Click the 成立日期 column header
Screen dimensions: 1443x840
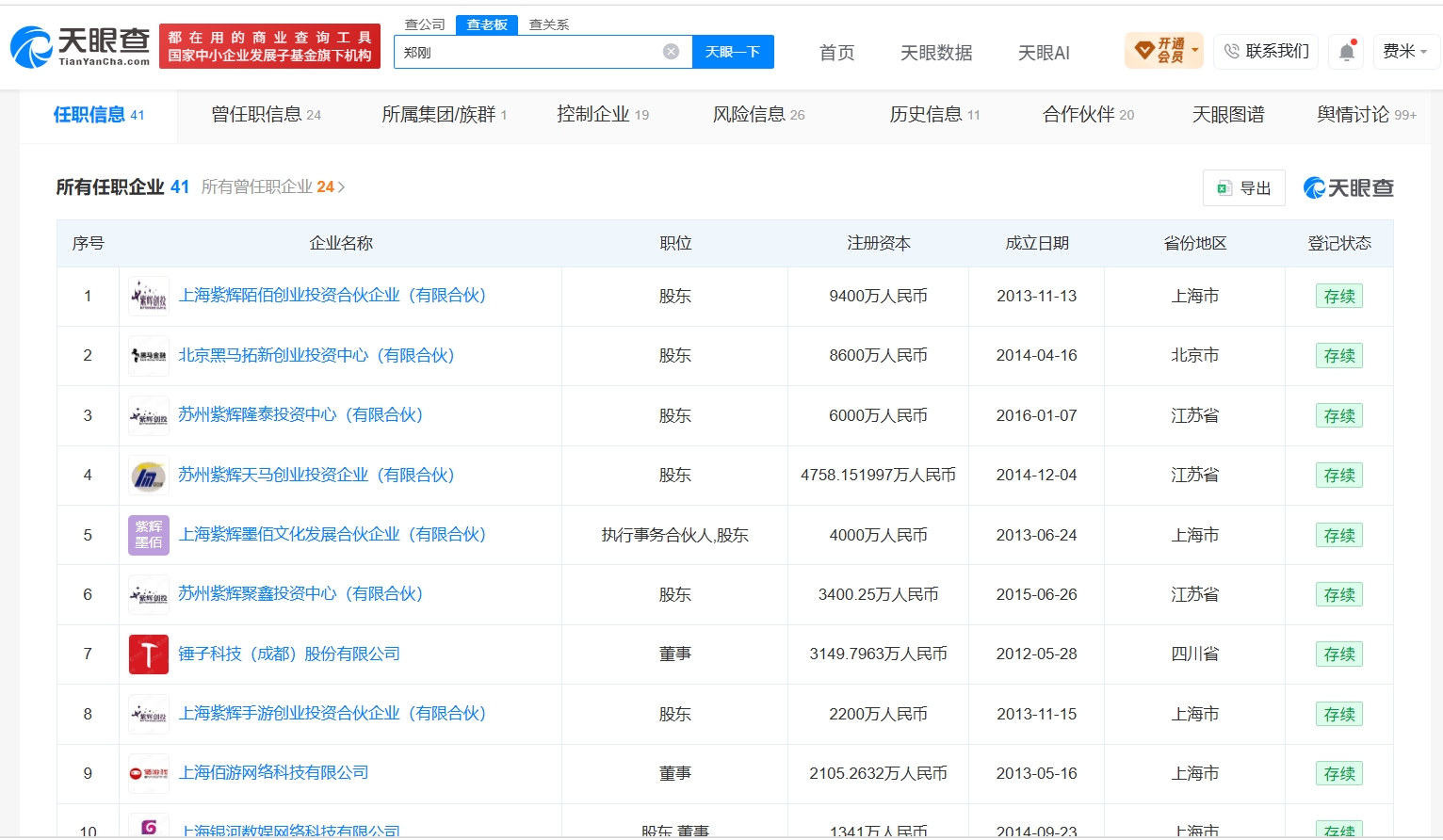[x=1037, y=244]
